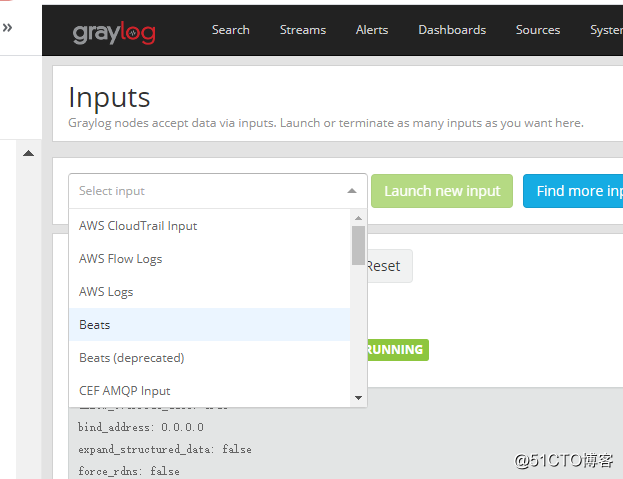Click the Reset button
The height and width of the screenshot is (479, 623).
coord(389,266)
